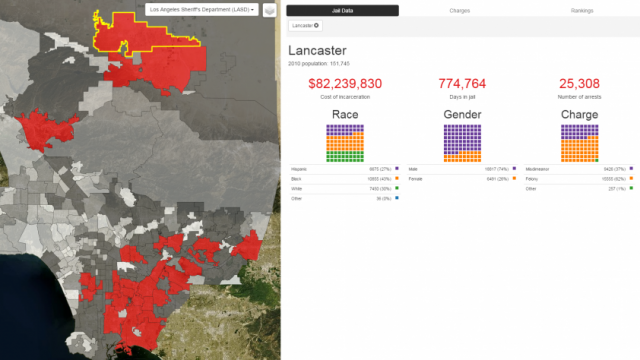Image resolution: width=640 pixels, height=360 pixels.
Task: Click the Number of arrests figure
Action: (x=579, y=84)
